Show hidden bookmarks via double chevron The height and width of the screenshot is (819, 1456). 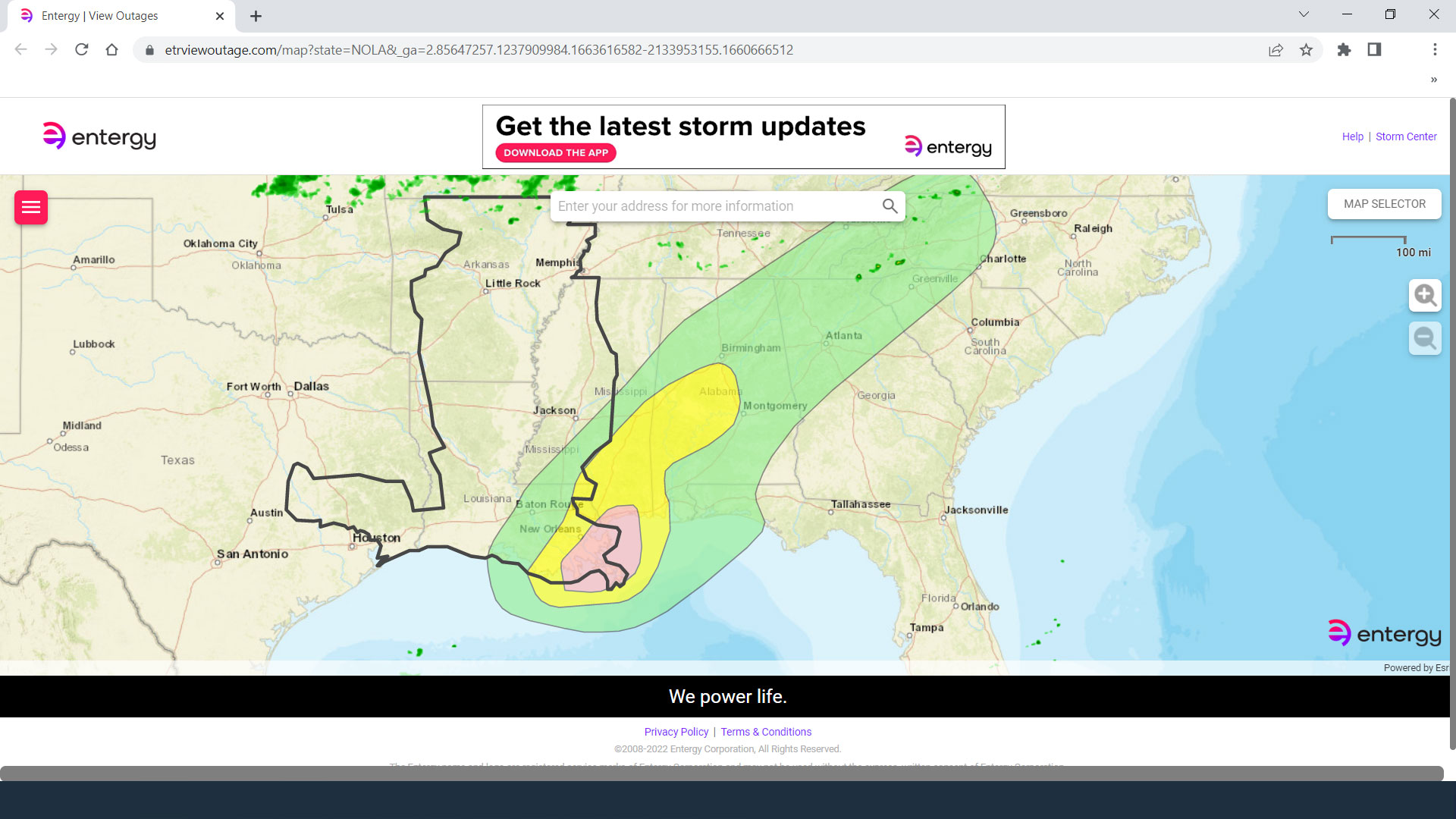(1434, 80)
